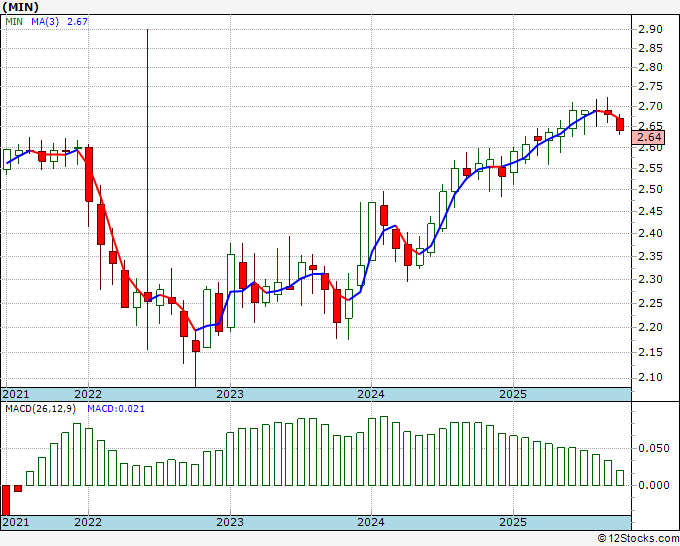
Task: Click 2022 on the price chart time axis
Action: point(88,394)
